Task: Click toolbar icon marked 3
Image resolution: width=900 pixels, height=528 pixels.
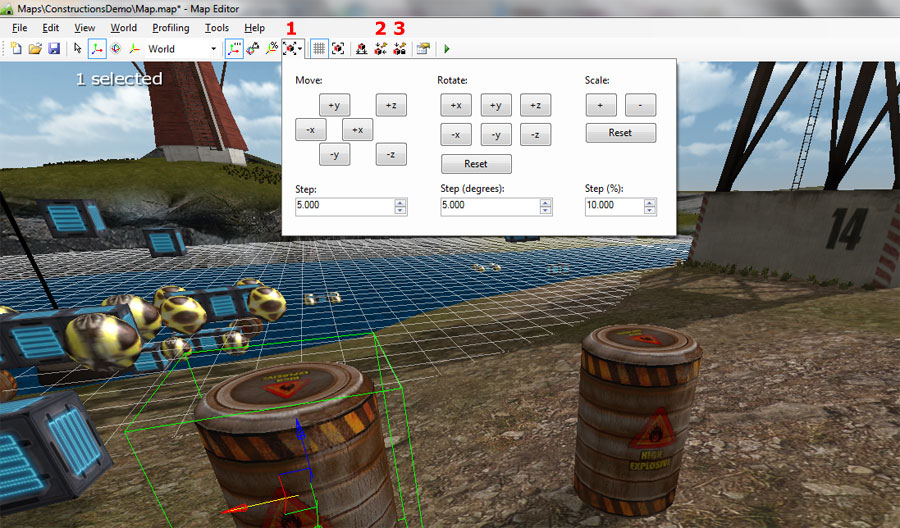Action: [399, 49]
